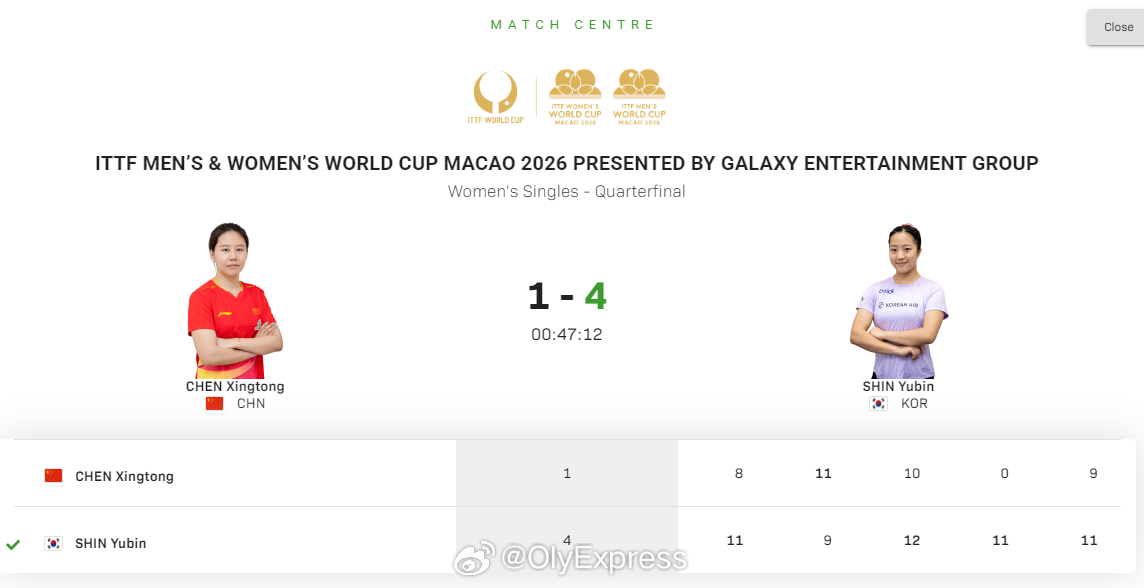Click the ITTF Women's World Cup Macao 2026 logo
Image resolution: width=1144 pixels, height=588 pixels.
click(x=577, y=97)
